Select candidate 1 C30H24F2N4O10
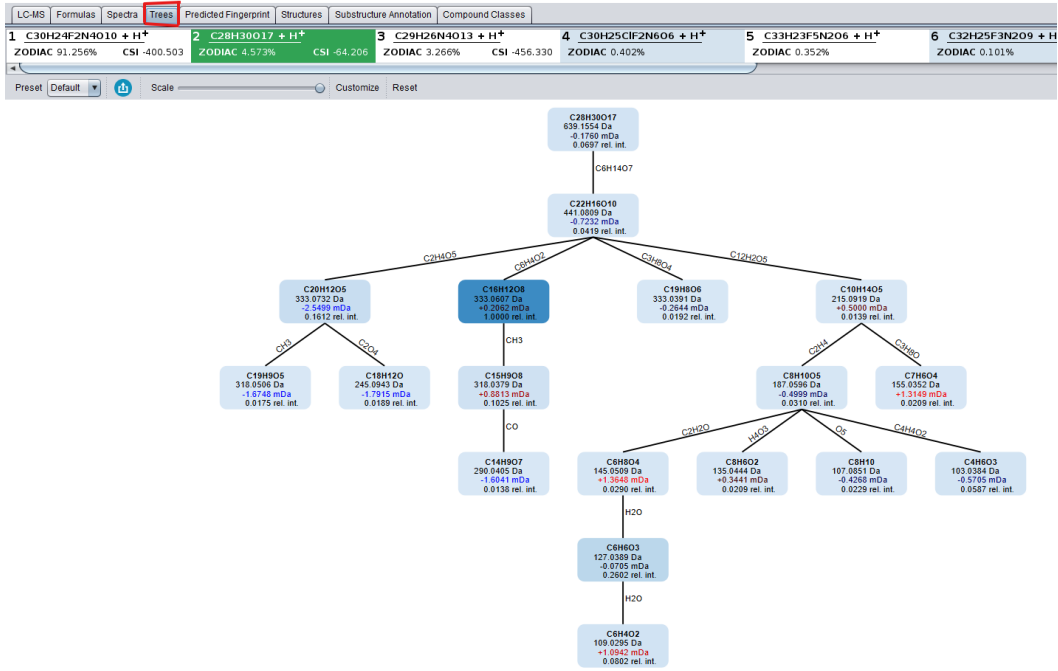Screen dimensions: 1058x671 pyautogui.click(x=95, y=45)
